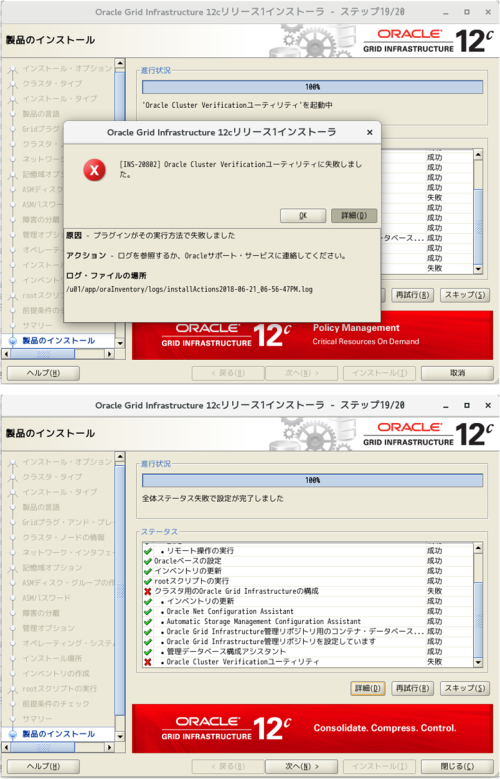
Task: Click the enabled 次へ(N) > button
Action: pyautogui.click(x=302, y=766)
